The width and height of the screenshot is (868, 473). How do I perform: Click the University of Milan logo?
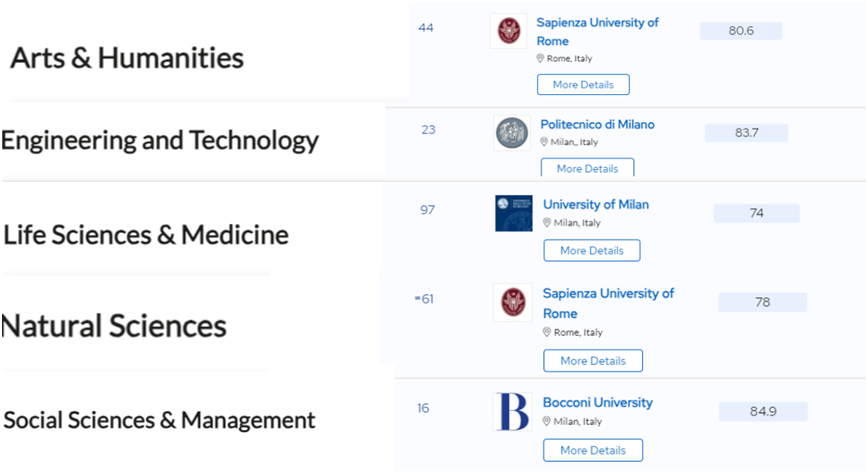tap(514, 213)
